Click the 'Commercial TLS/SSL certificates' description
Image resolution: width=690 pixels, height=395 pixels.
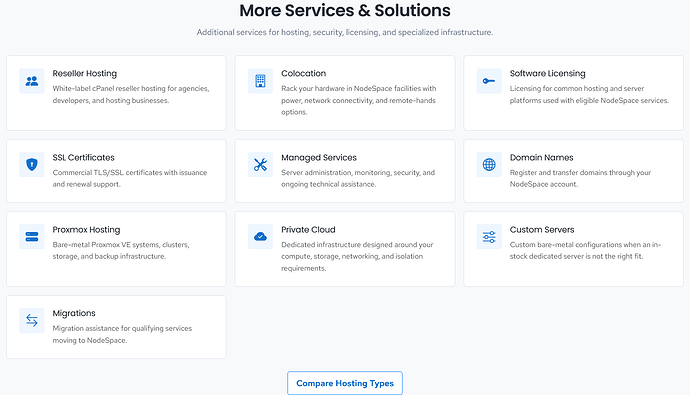tap(130, 178)
